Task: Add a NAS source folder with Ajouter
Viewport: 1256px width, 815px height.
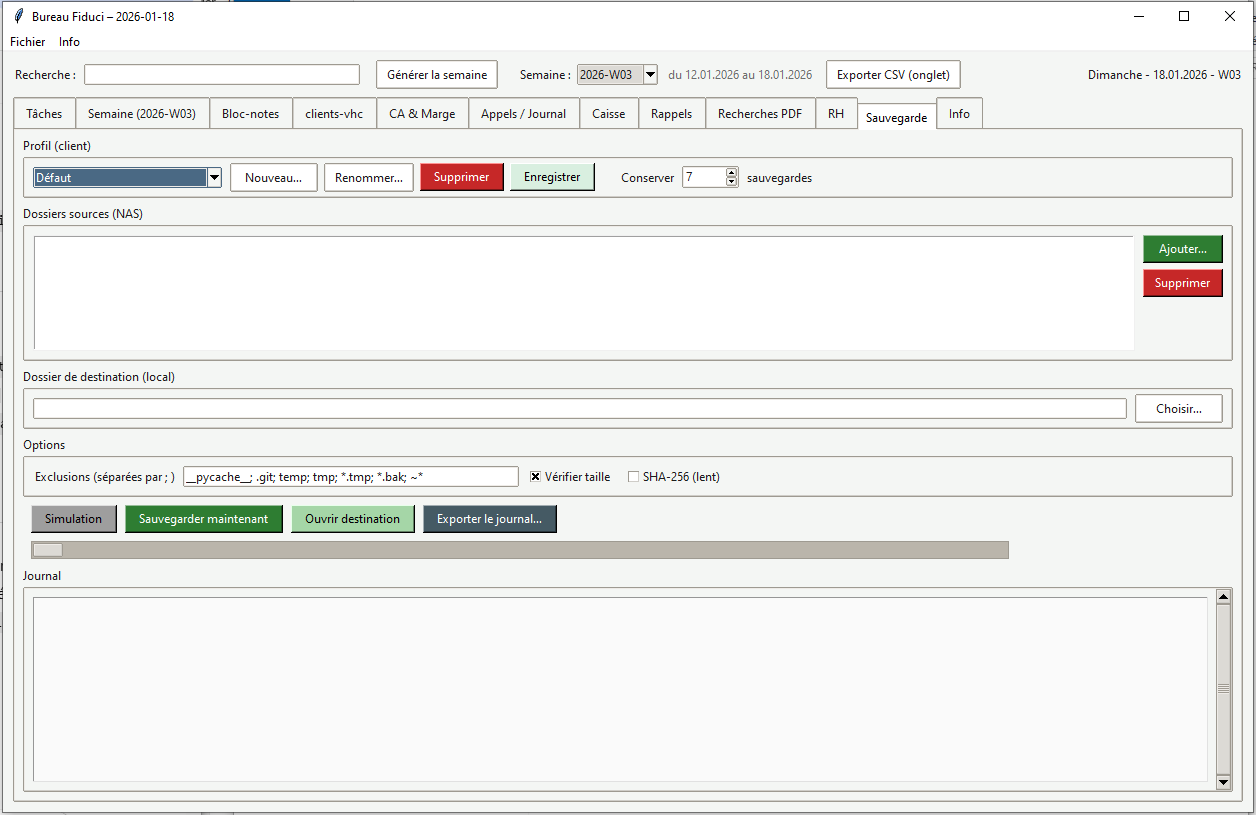Action: coord(1182,249)
